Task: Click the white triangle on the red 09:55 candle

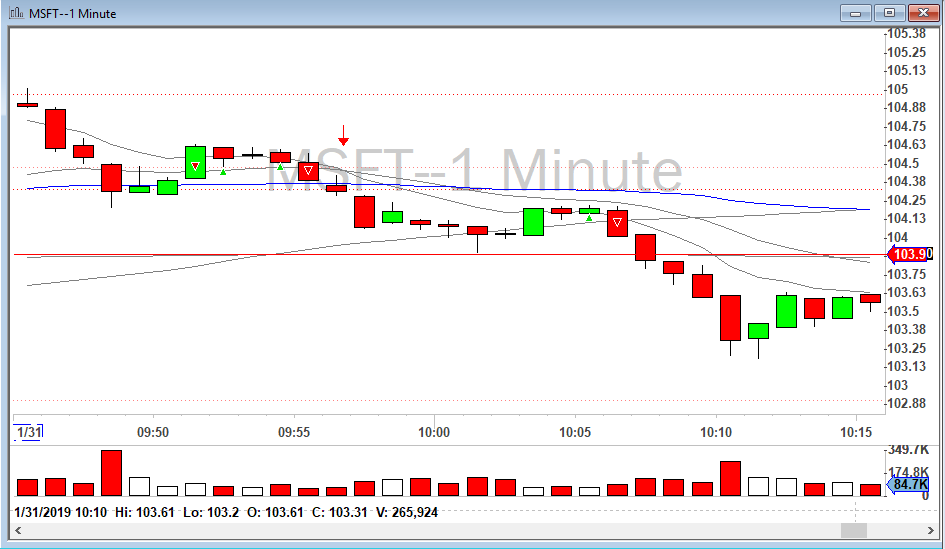Action: coord(309,171)
